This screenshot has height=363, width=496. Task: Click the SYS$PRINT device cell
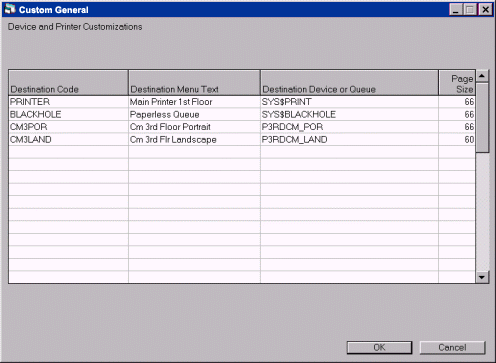(x=349, y=102)
